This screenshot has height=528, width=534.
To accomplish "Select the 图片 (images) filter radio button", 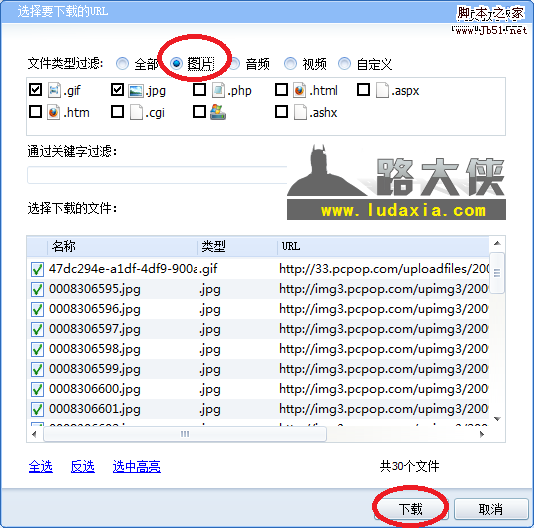I will point(176,63).
